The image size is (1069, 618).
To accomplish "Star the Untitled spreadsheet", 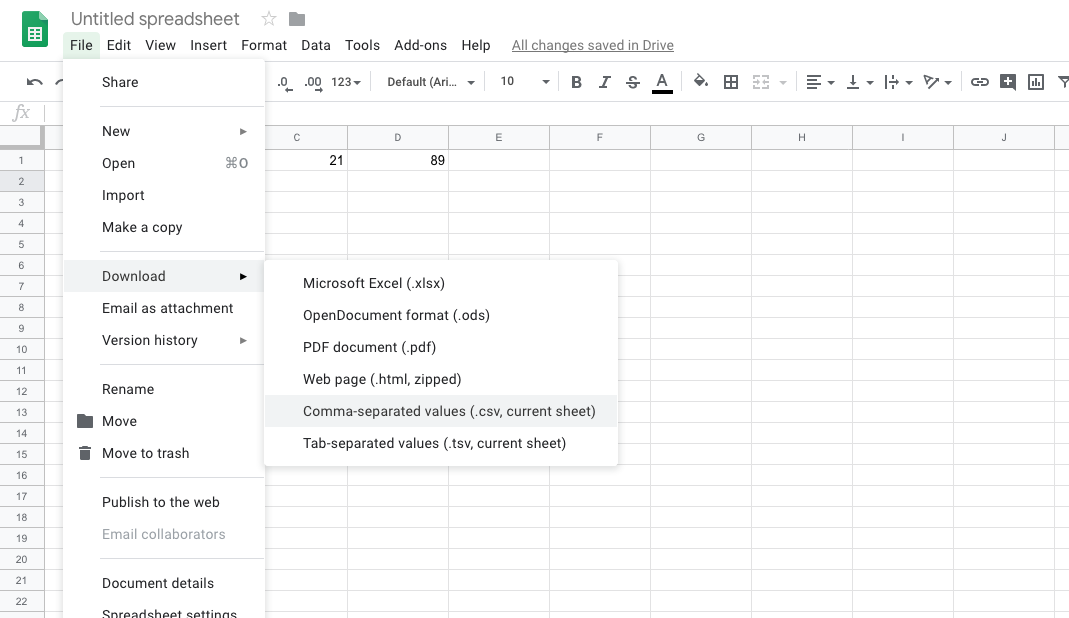I will [x=268, y=19].
